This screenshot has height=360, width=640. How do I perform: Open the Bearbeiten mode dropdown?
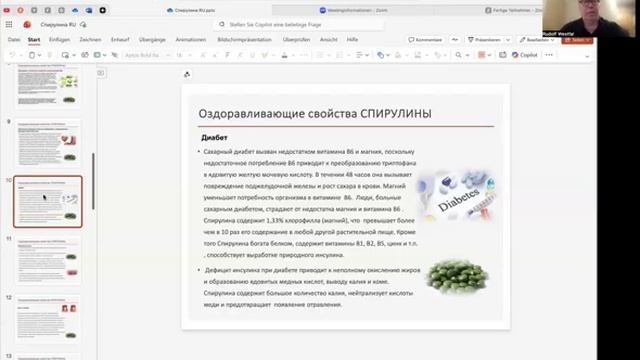[x=537, y=40]
